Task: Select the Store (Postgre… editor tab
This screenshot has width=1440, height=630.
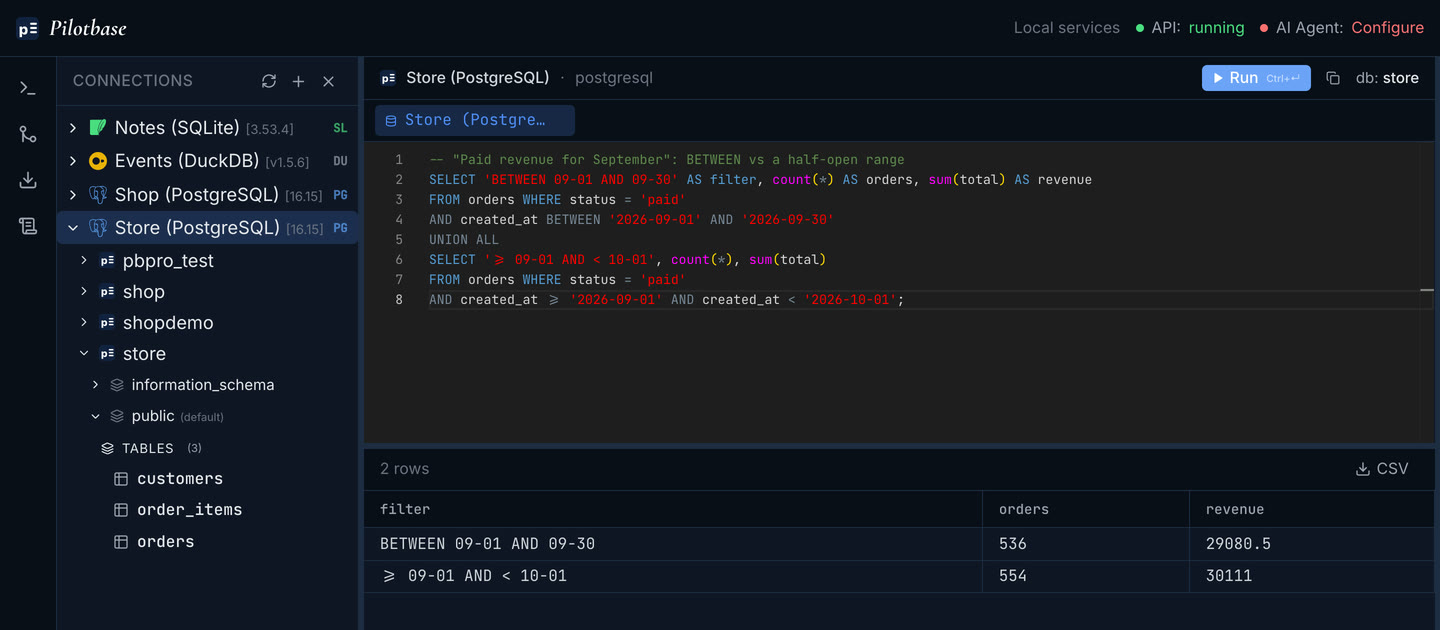Action: pyautogui.click(x=475, y=120)
